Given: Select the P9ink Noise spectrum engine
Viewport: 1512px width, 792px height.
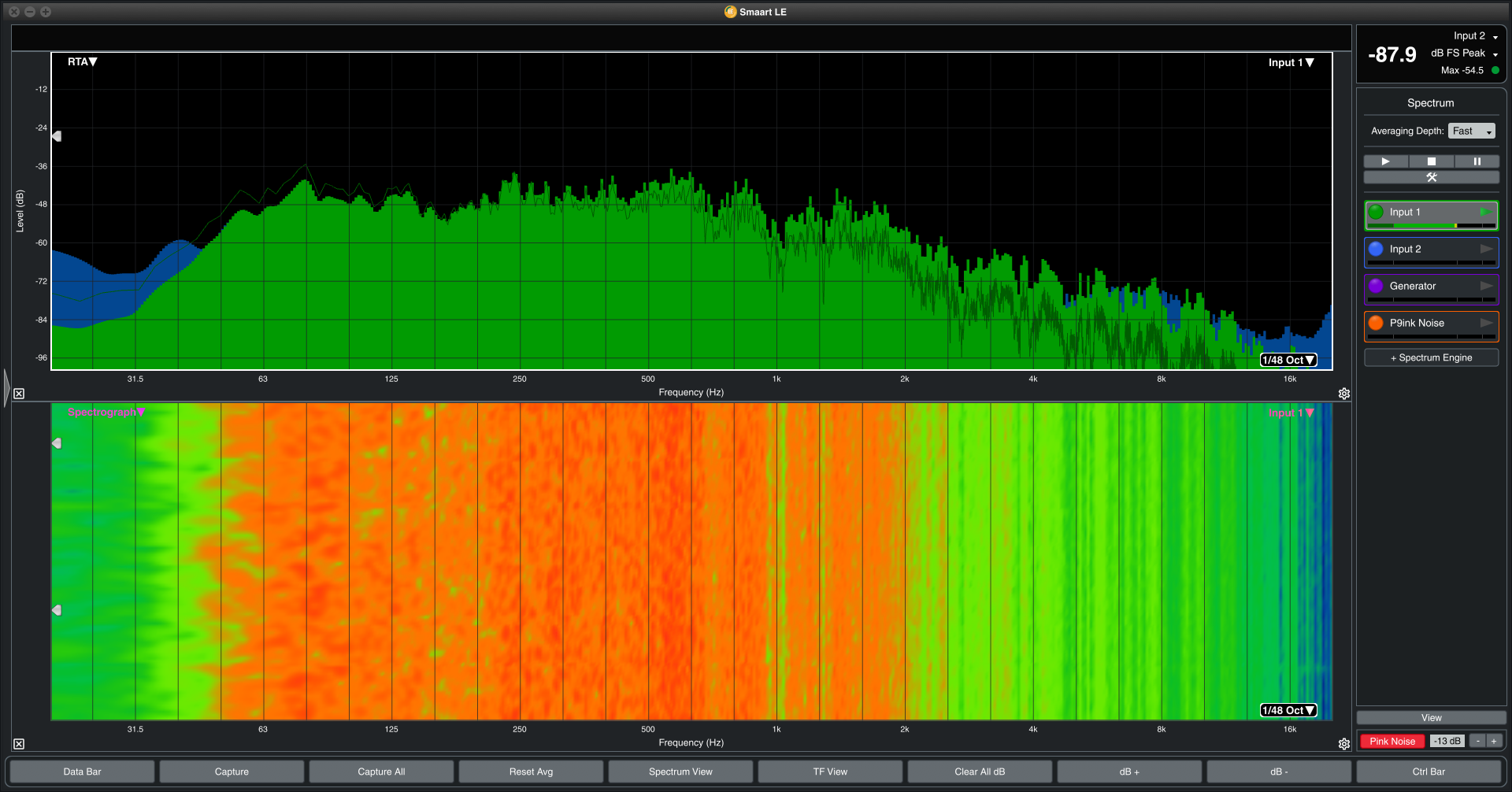Looking at the screenshot, I should 1431,326.
